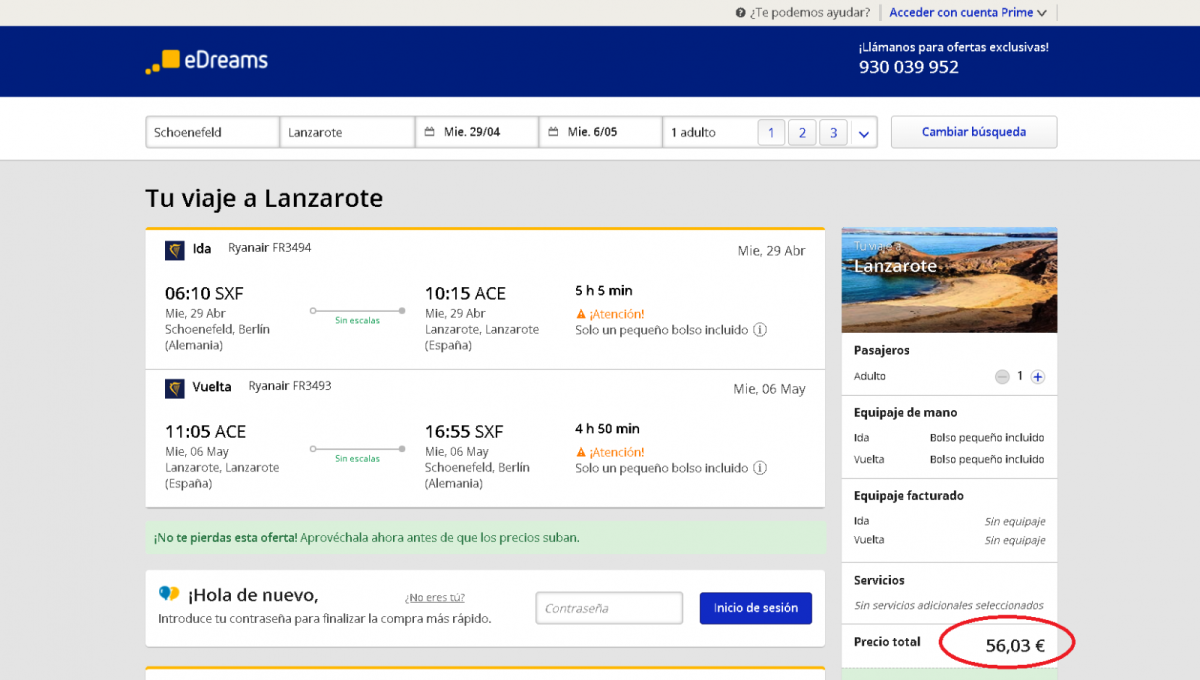Click the eDreams logo
This screenshot has width=1200, height=680.
[x=207, y=61]
